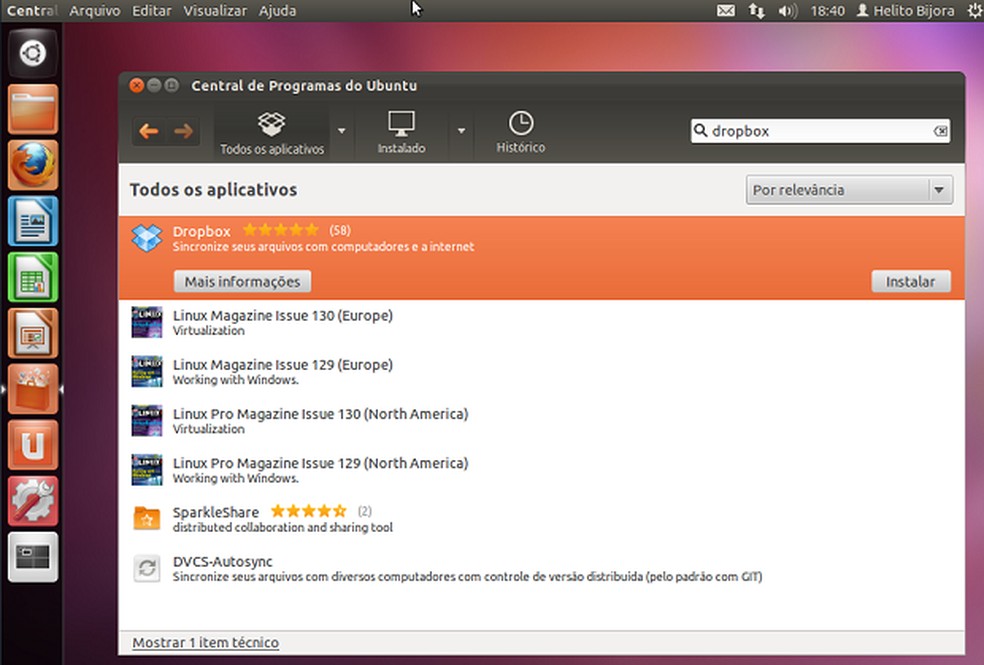Click Instalar for Dropbox

point(911,282)
